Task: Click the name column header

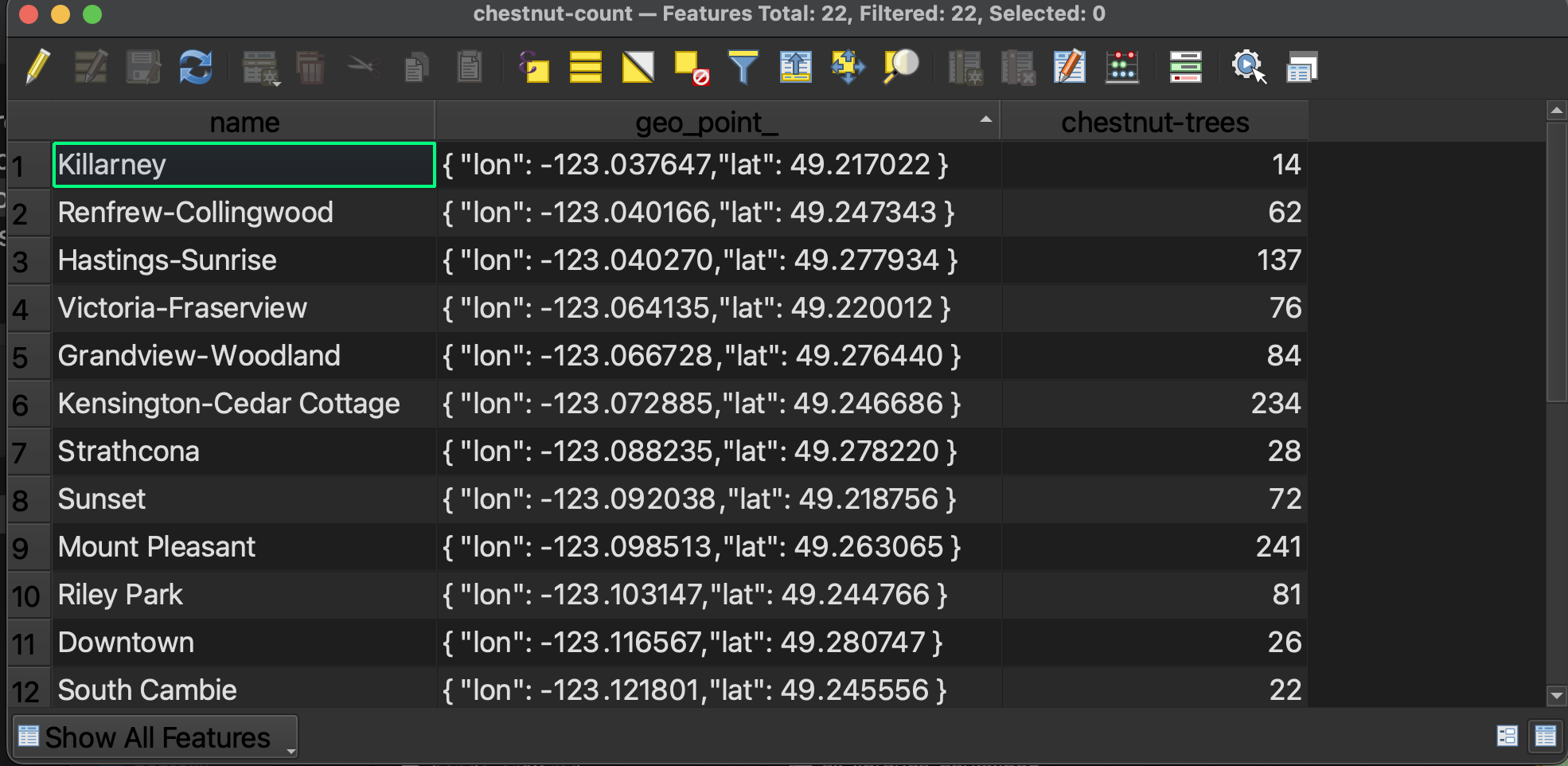Action: pos(244,123)
